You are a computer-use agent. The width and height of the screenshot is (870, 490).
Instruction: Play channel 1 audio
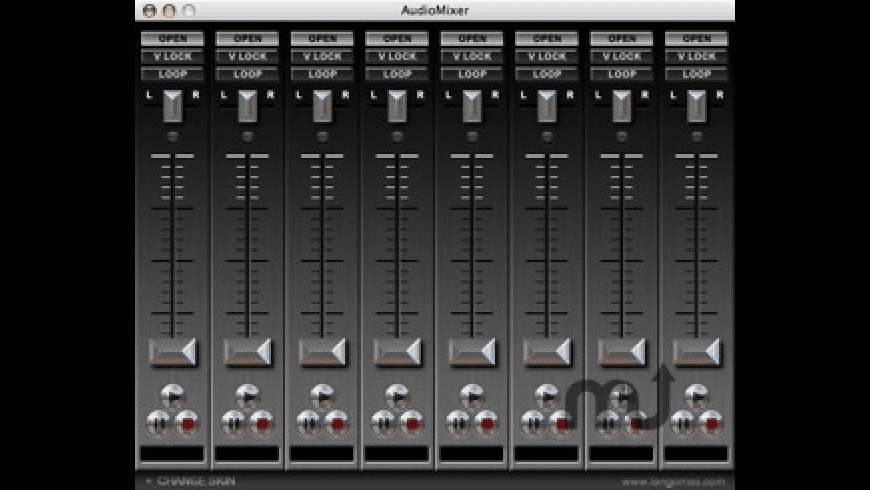(173, 396)
